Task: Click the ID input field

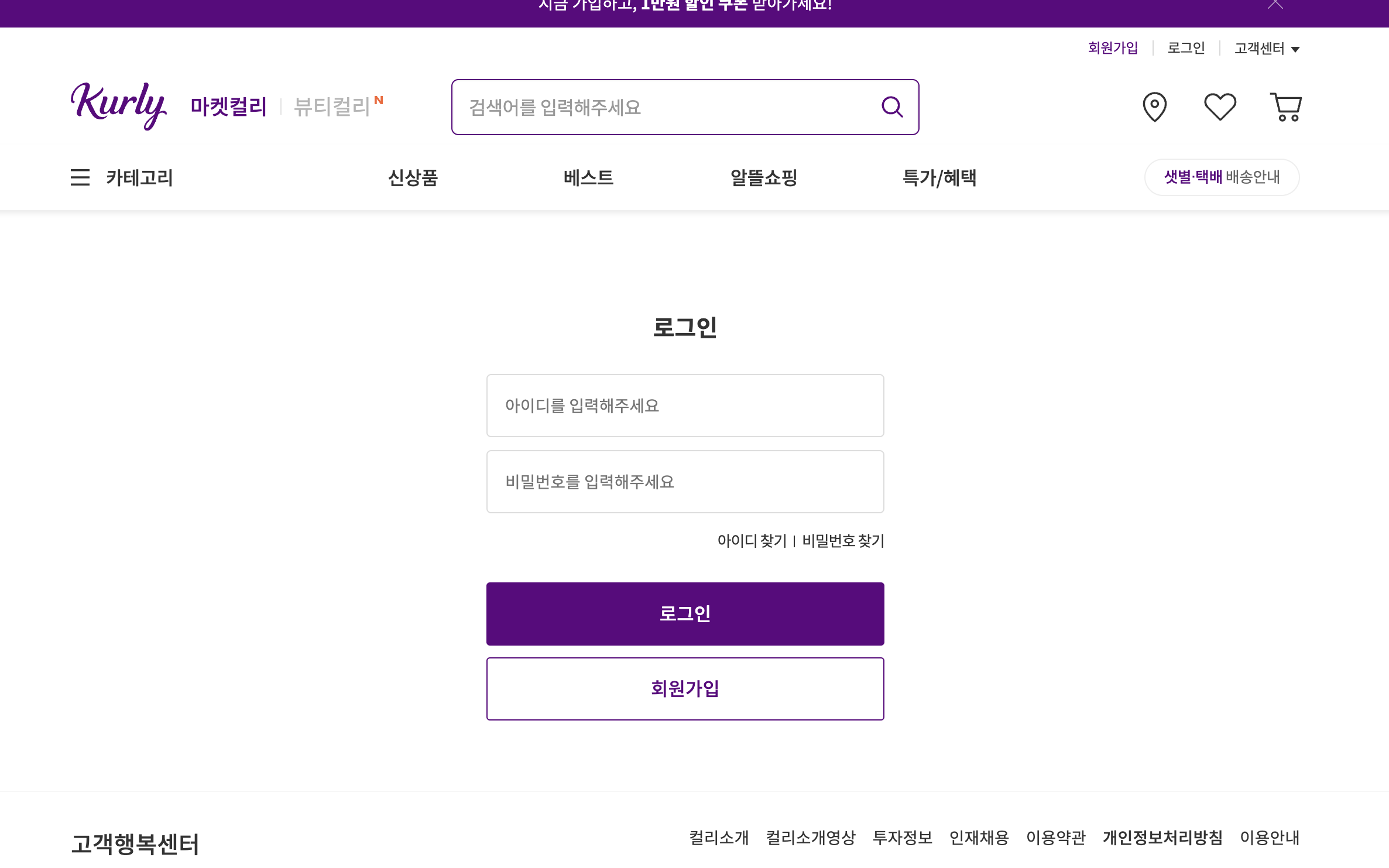Action: click(685, 406)
